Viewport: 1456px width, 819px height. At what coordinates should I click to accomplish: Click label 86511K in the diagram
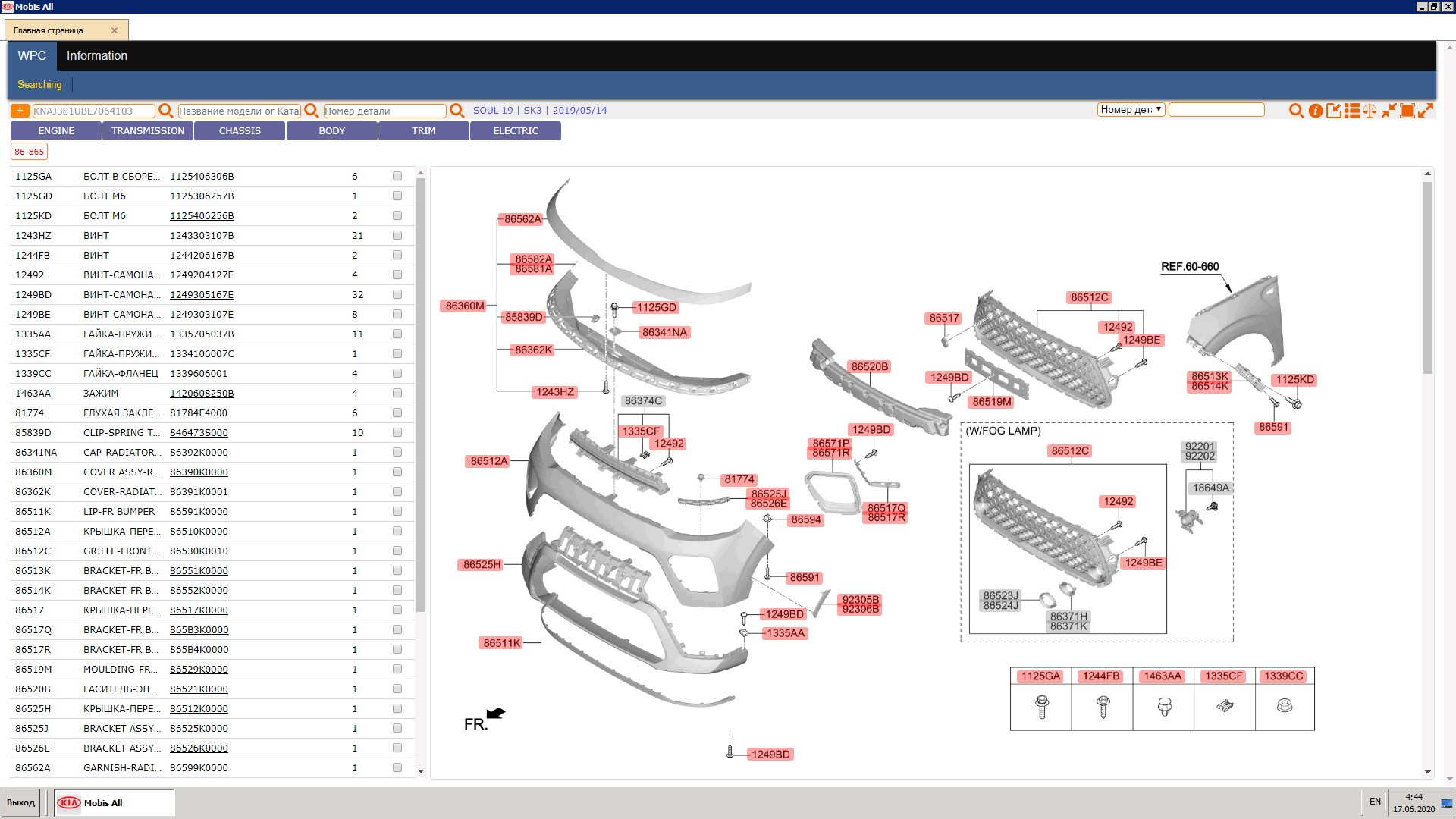click(x=502, y=643)
